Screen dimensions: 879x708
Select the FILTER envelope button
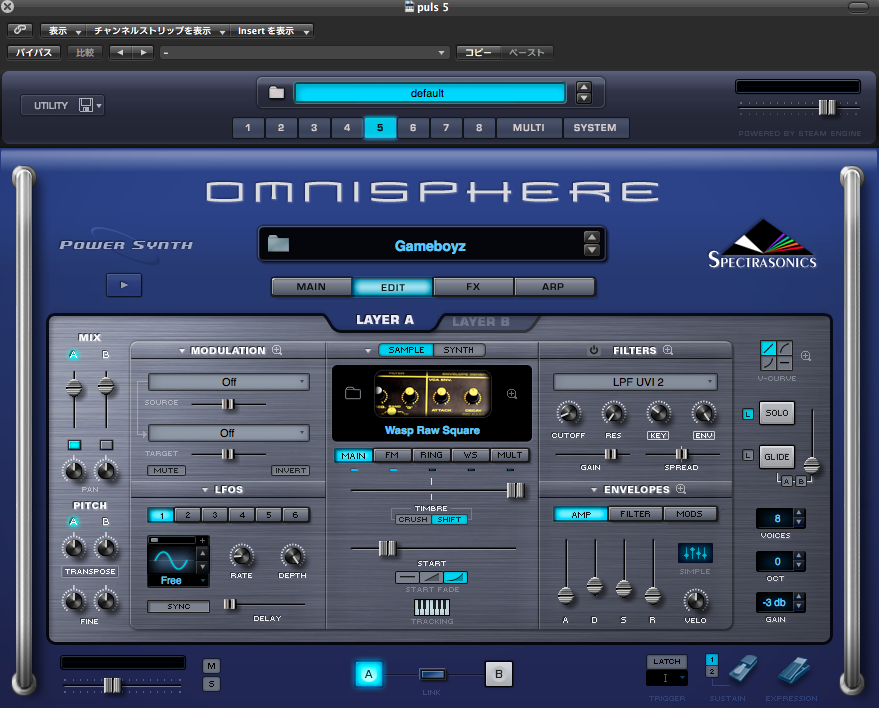(635, 514)
